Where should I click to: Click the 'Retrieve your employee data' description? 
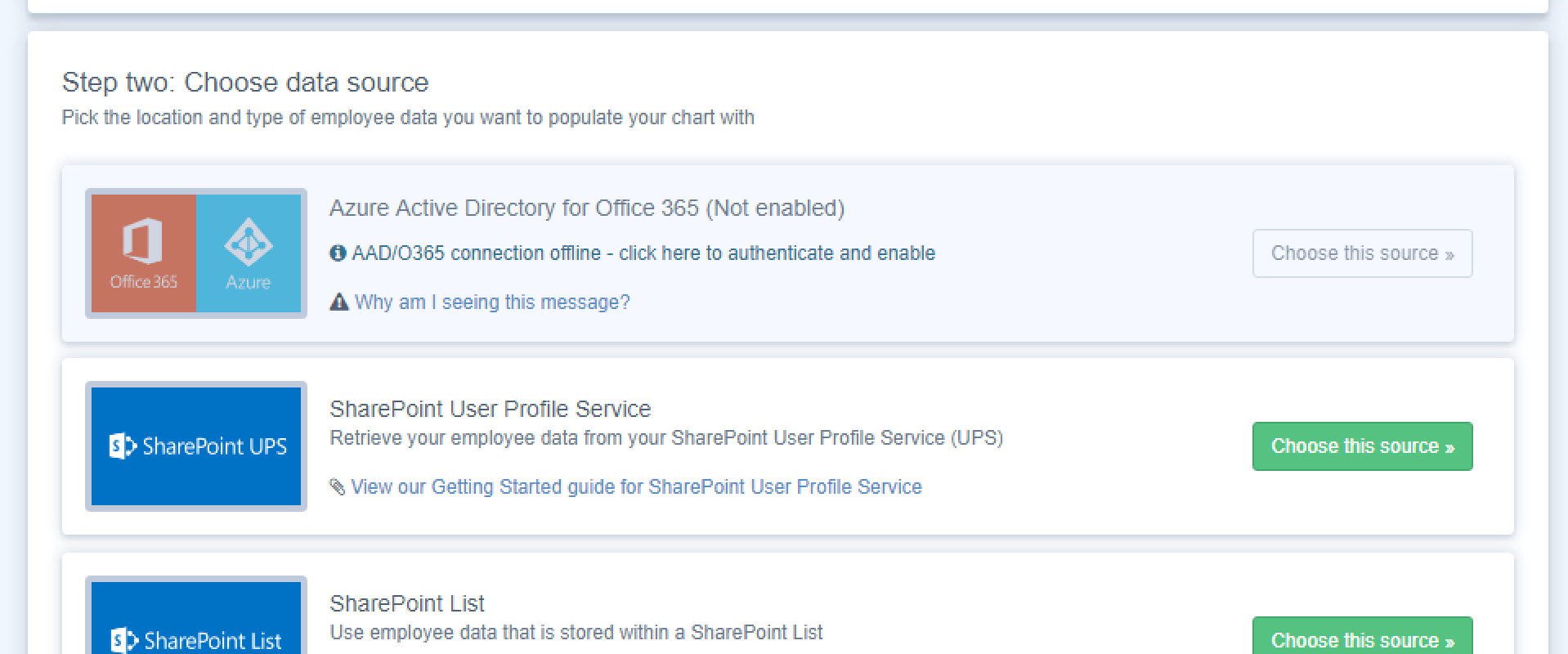tap(665, 438)
